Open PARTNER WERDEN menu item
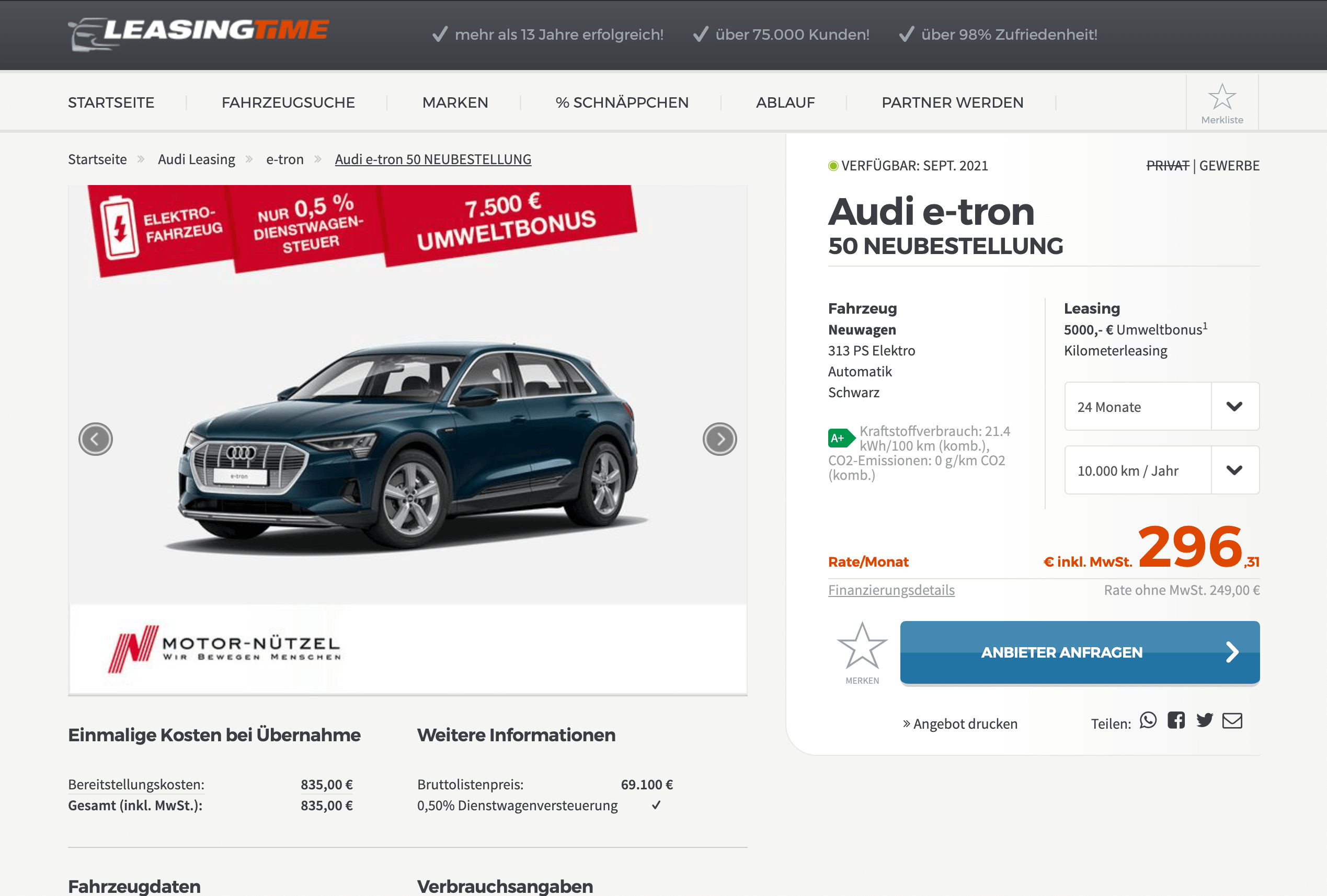 [x=953, y=103]
